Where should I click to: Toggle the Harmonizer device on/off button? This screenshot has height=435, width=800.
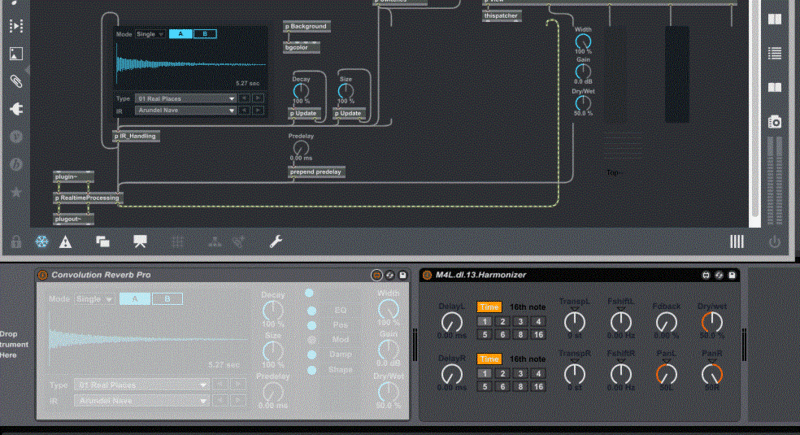tap(427, 275)
